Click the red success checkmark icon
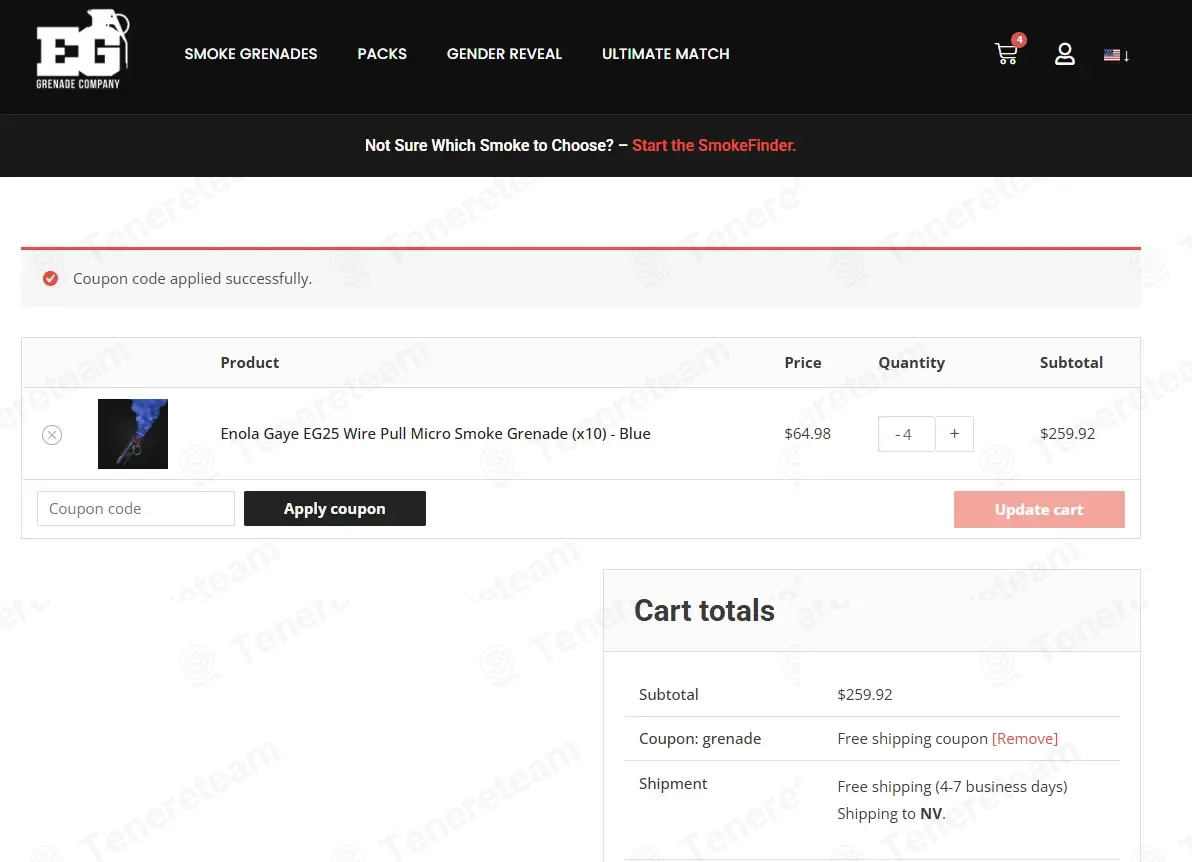1192x862 pixels. pos(50,278)
